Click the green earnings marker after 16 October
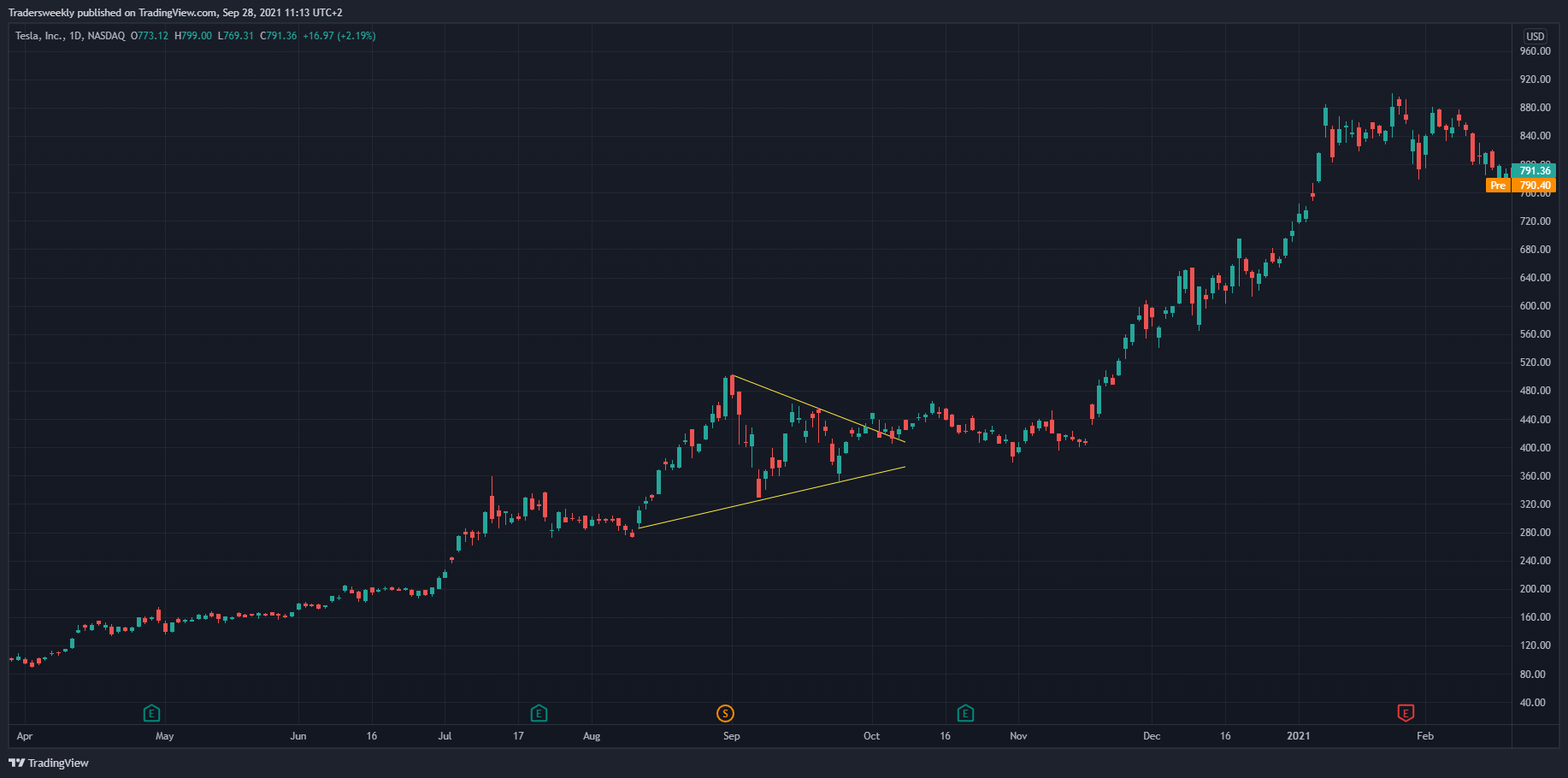Viewport: 1568px width, 778px height. pos(965,713)
